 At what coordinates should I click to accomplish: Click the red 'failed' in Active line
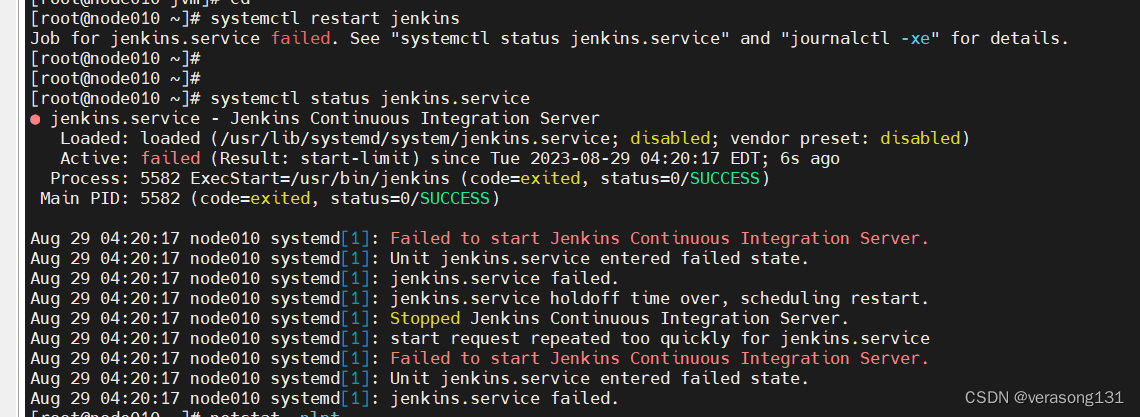point(171,158)
